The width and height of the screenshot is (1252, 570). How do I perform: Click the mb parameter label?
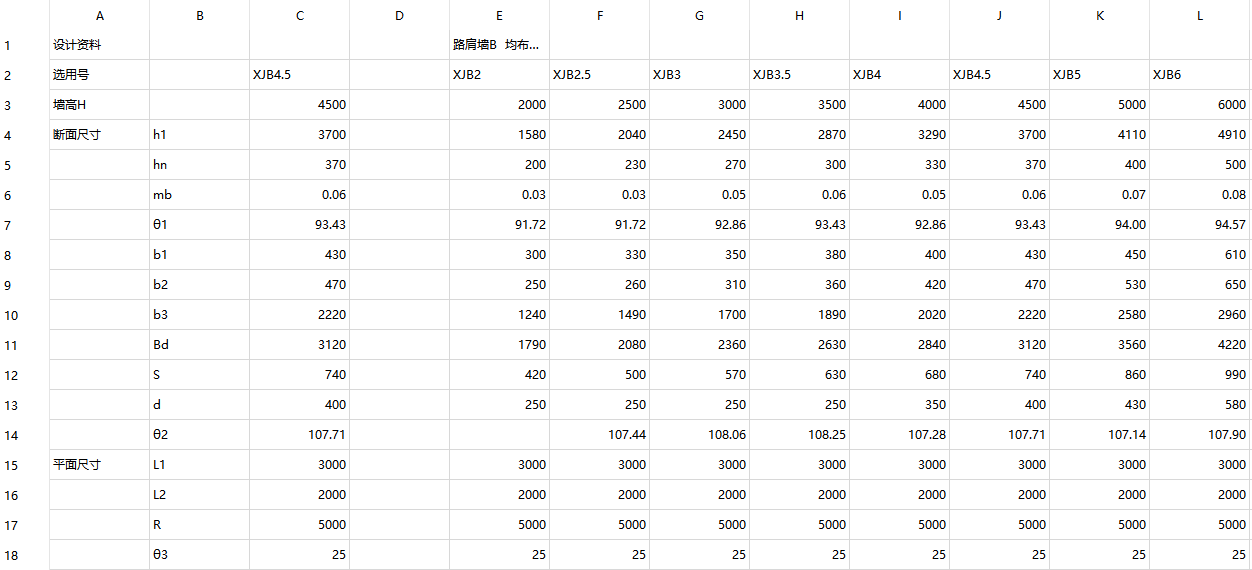click(199, 195)
